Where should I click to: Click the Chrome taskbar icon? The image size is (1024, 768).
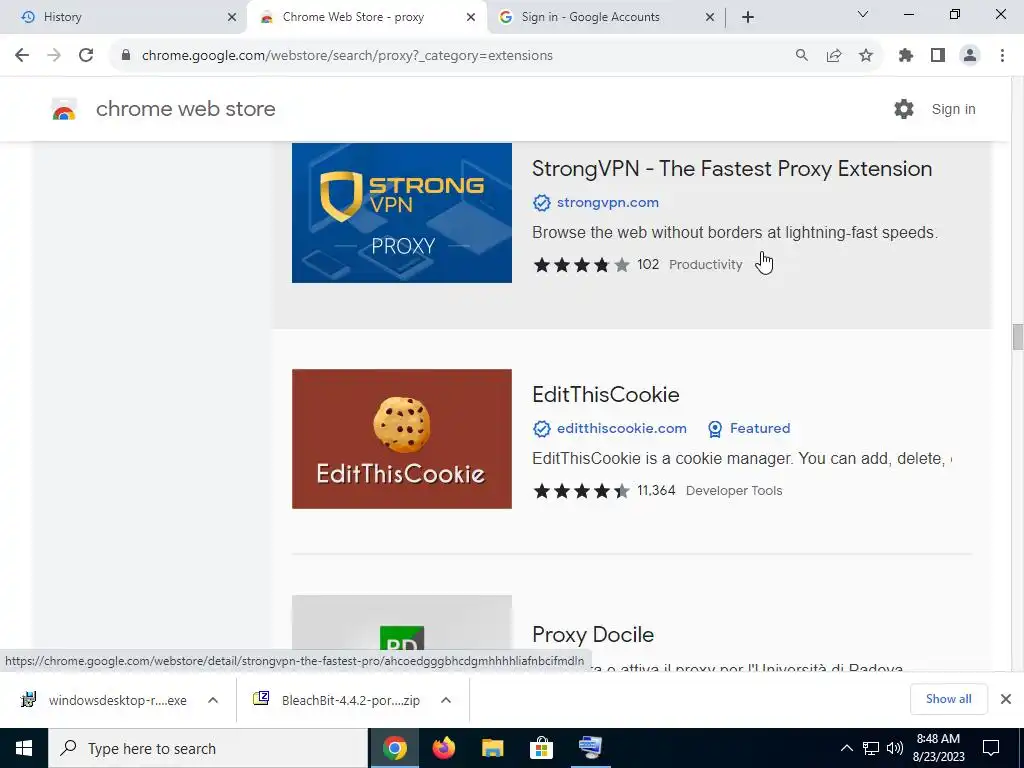pyautogui.click(x=395, y=748)
